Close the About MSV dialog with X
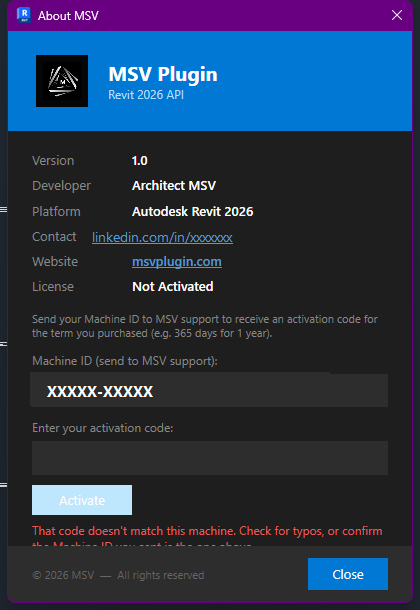 pyautogui.click(x=397, y=15)
